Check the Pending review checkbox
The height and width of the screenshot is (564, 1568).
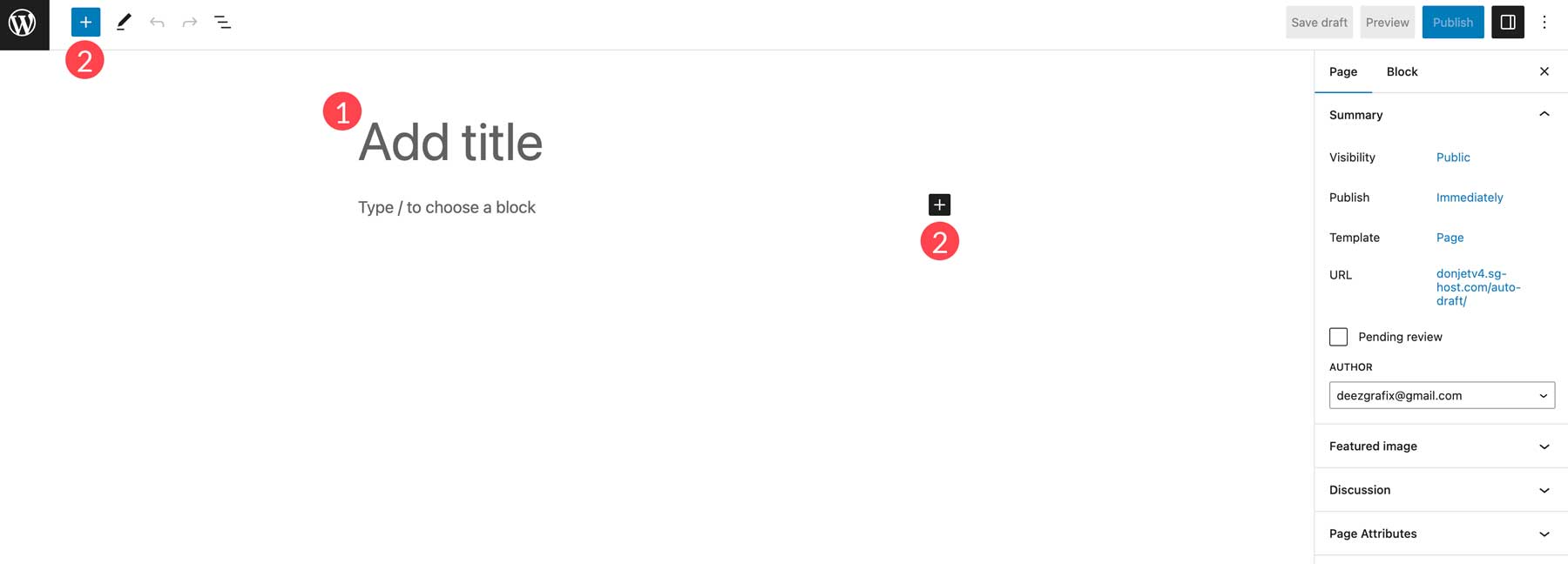[x=1338, y=337]
